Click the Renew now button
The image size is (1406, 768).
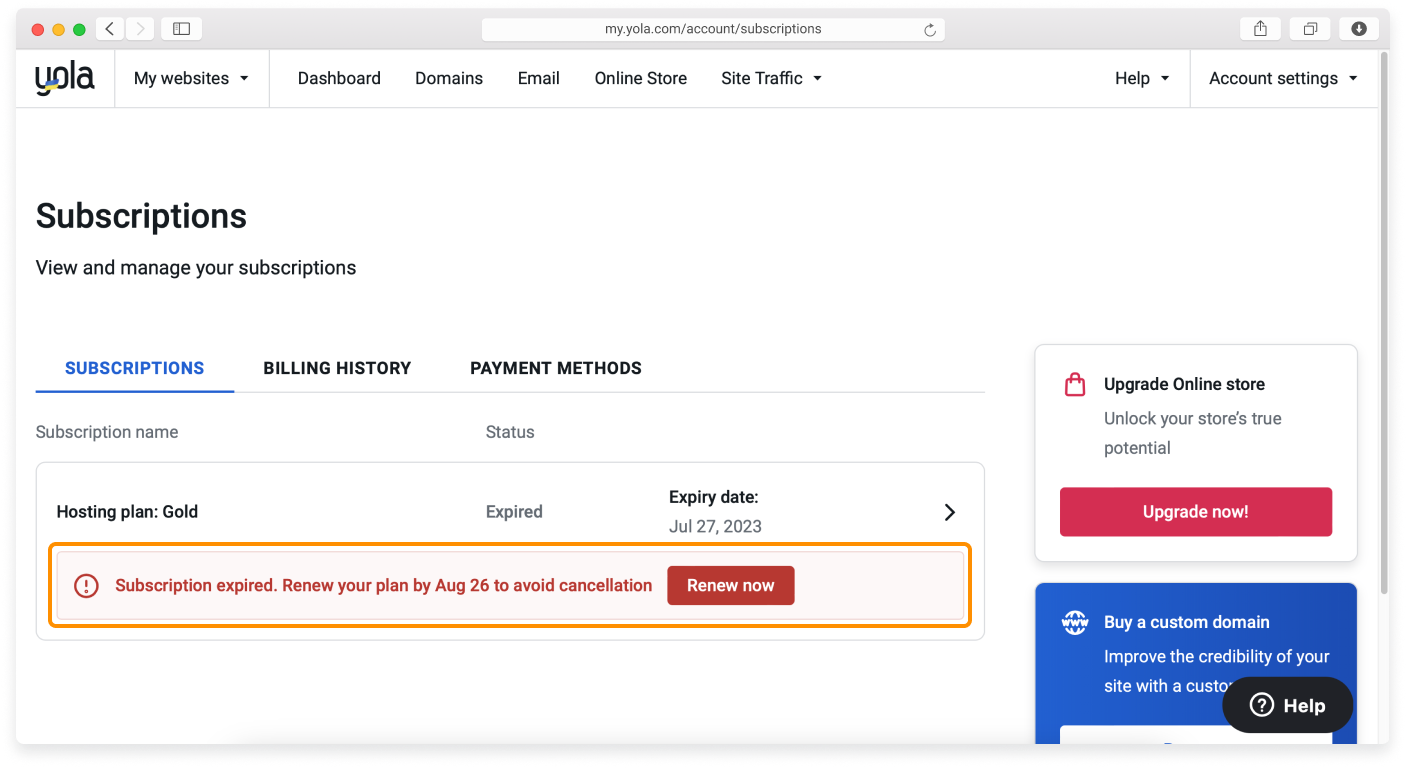(731, 585)
